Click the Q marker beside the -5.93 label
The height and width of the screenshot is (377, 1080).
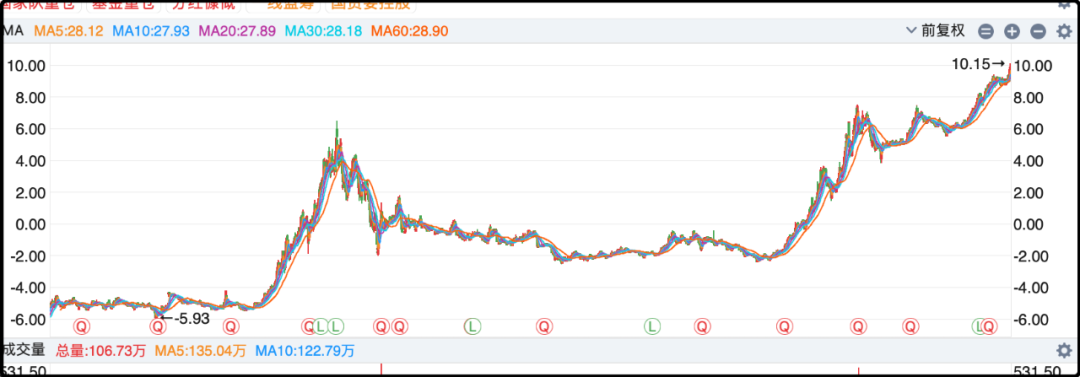point(158,325)
